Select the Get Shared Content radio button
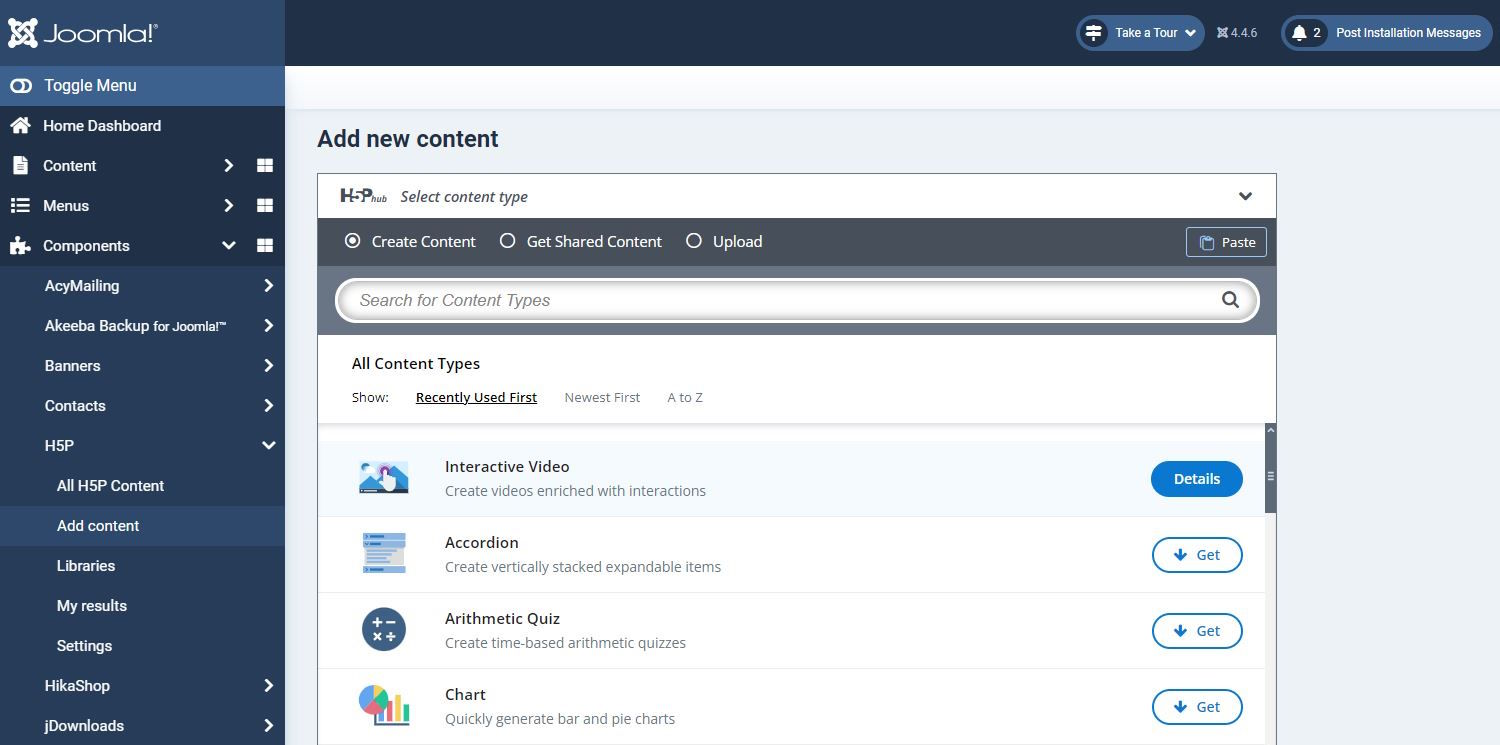1500x745 pixels. coord(507,241)
